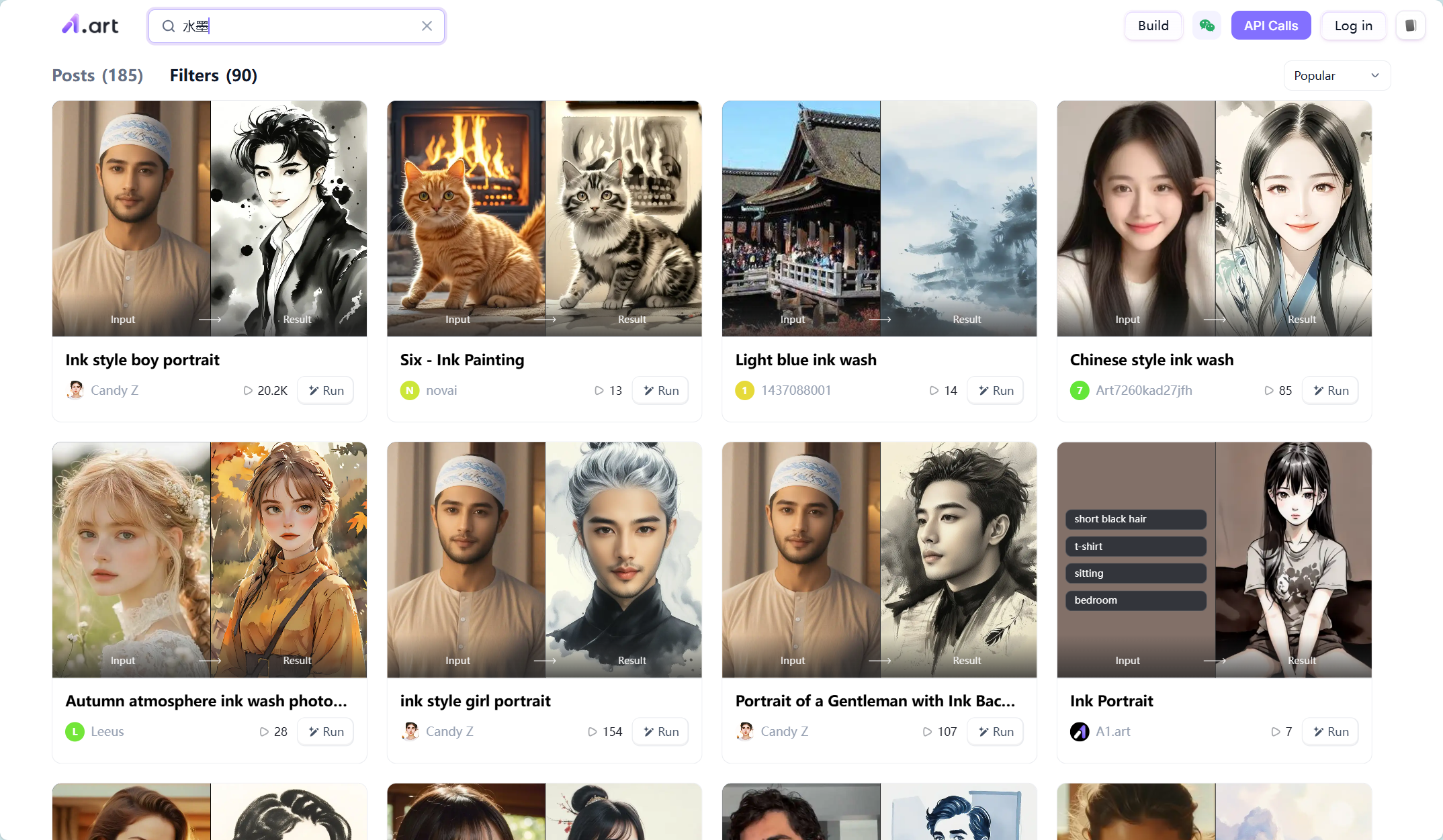Open Autumn atmosphere ink wash thumbnail
1443x840 pixels.
click(210, 559)
